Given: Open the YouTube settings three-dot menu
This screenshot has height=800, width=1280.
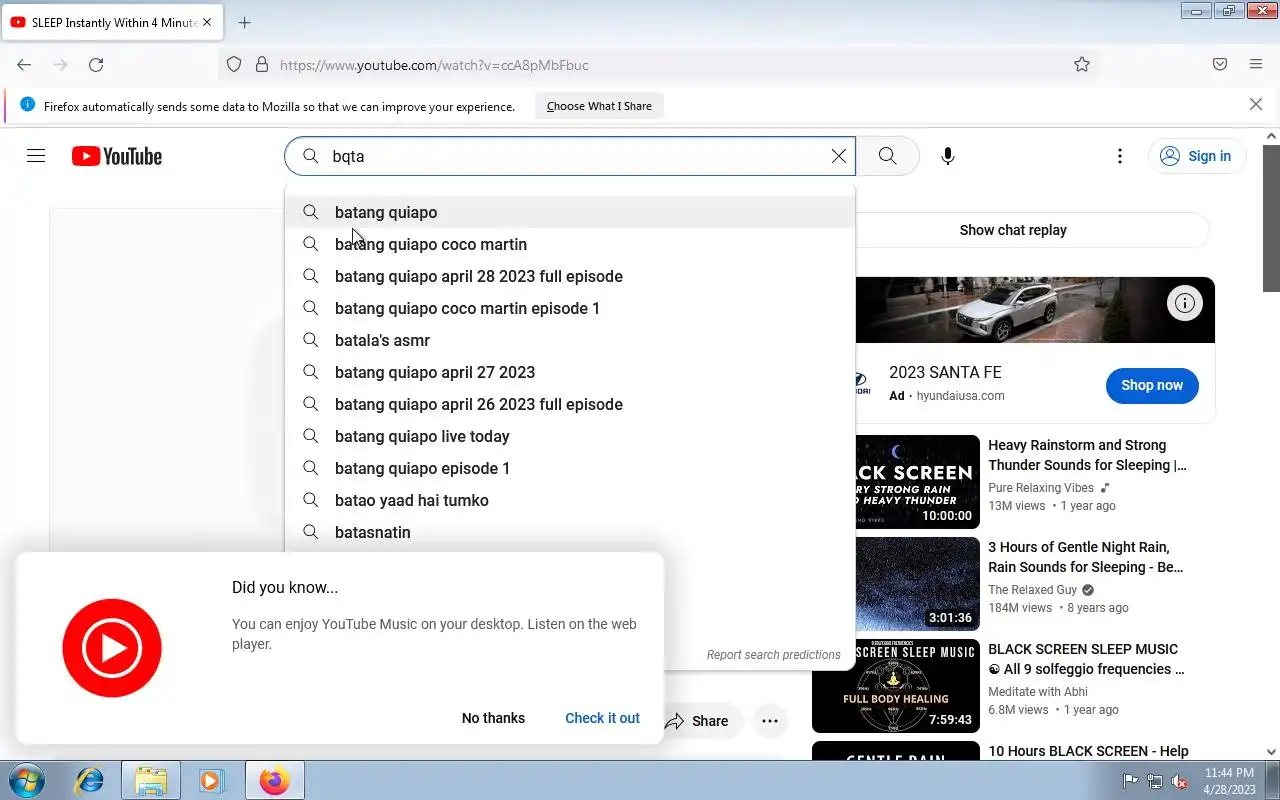Looking at the screenshot, I should 1120,156.
